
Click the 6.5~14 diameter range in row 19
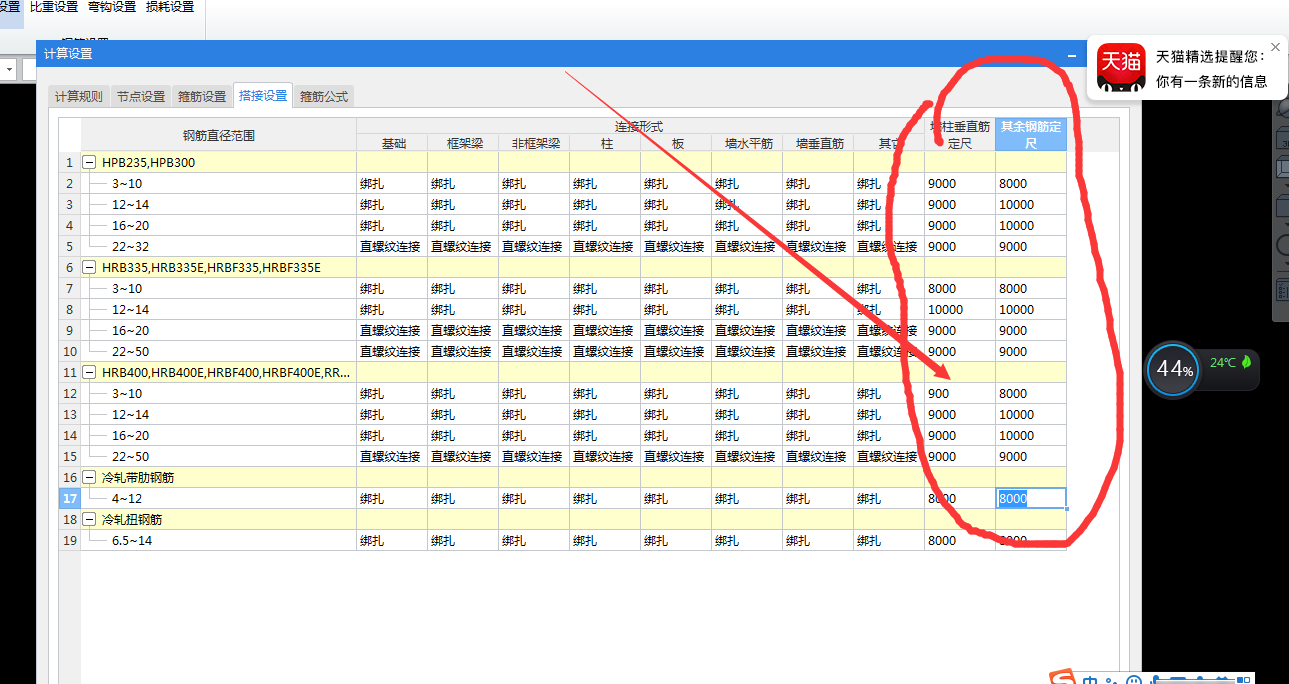(x=132, y=541)
